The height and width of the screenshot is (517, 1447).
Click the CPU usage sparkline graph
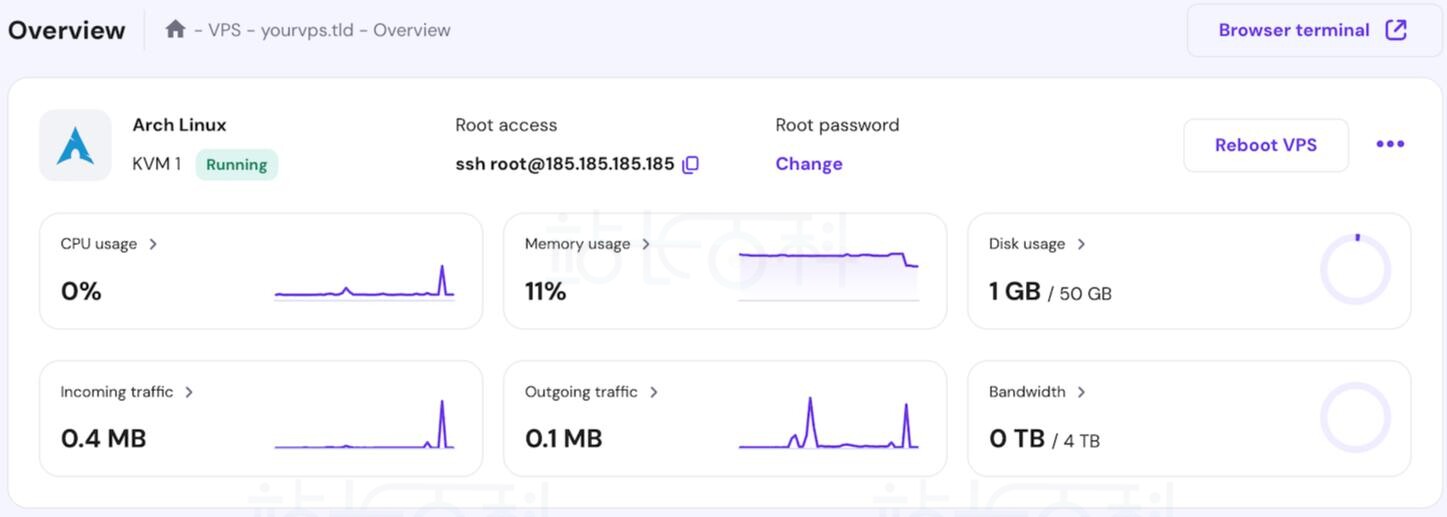pos(364,283)
